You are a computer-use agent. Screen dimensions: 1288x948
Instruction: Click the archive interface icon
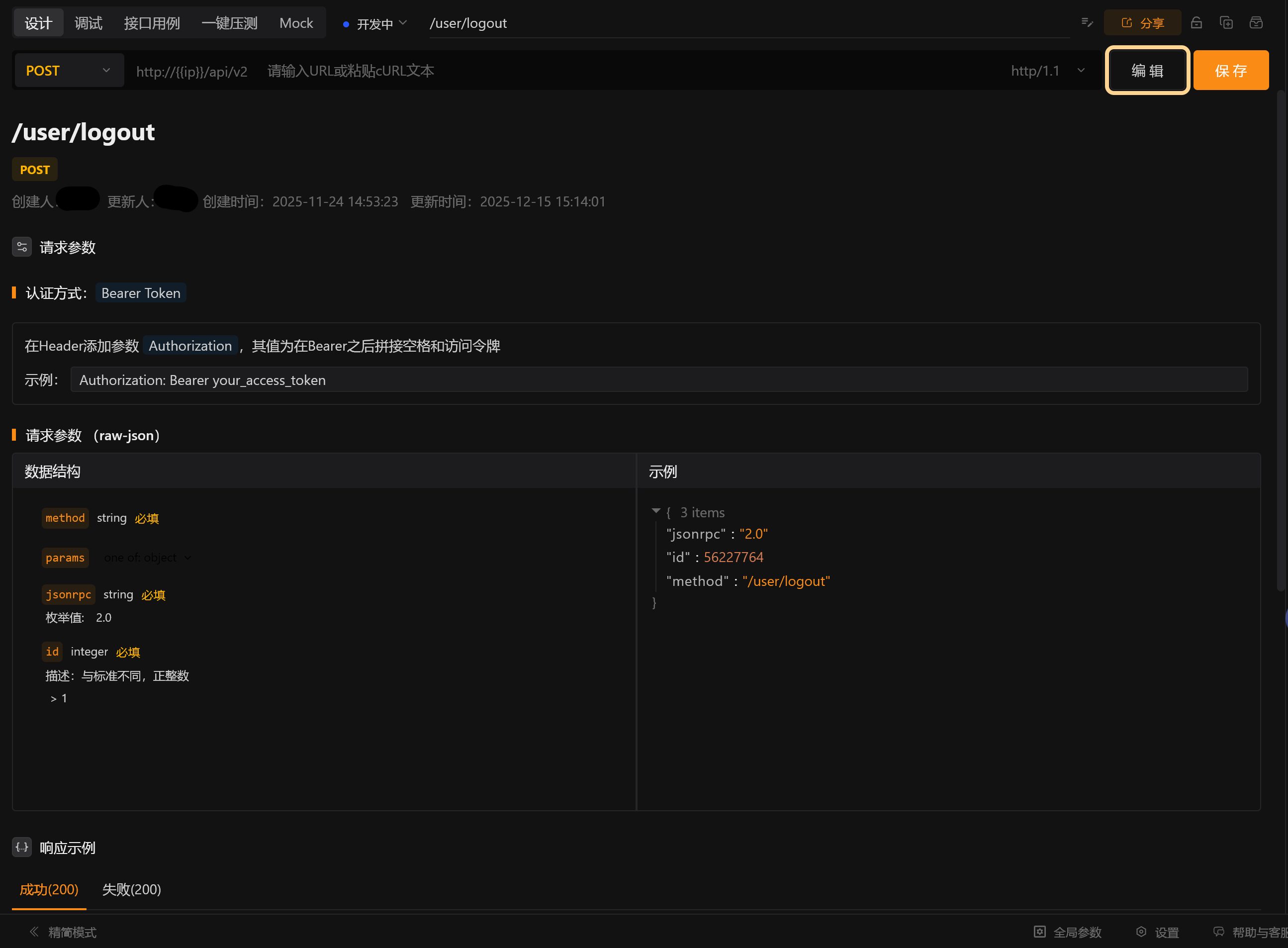point(1256,23)
